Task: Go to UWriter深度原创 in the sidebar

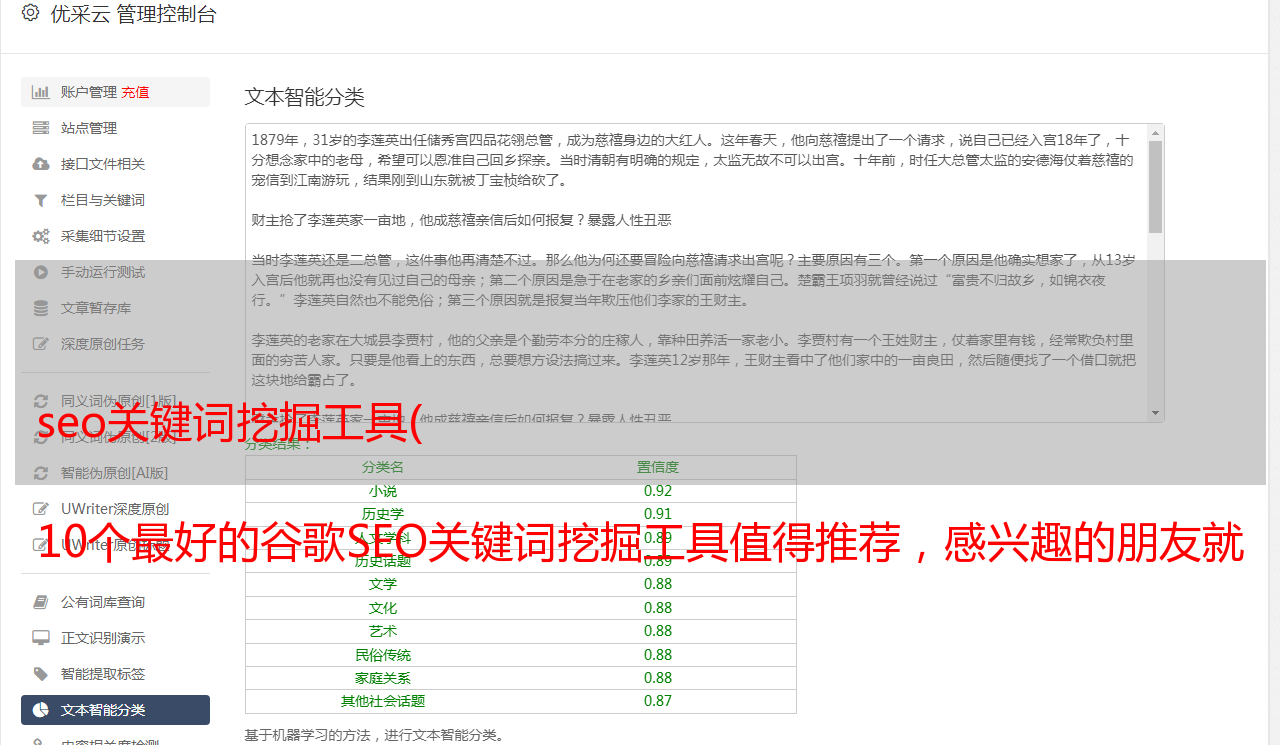Action: coord(115,509)
